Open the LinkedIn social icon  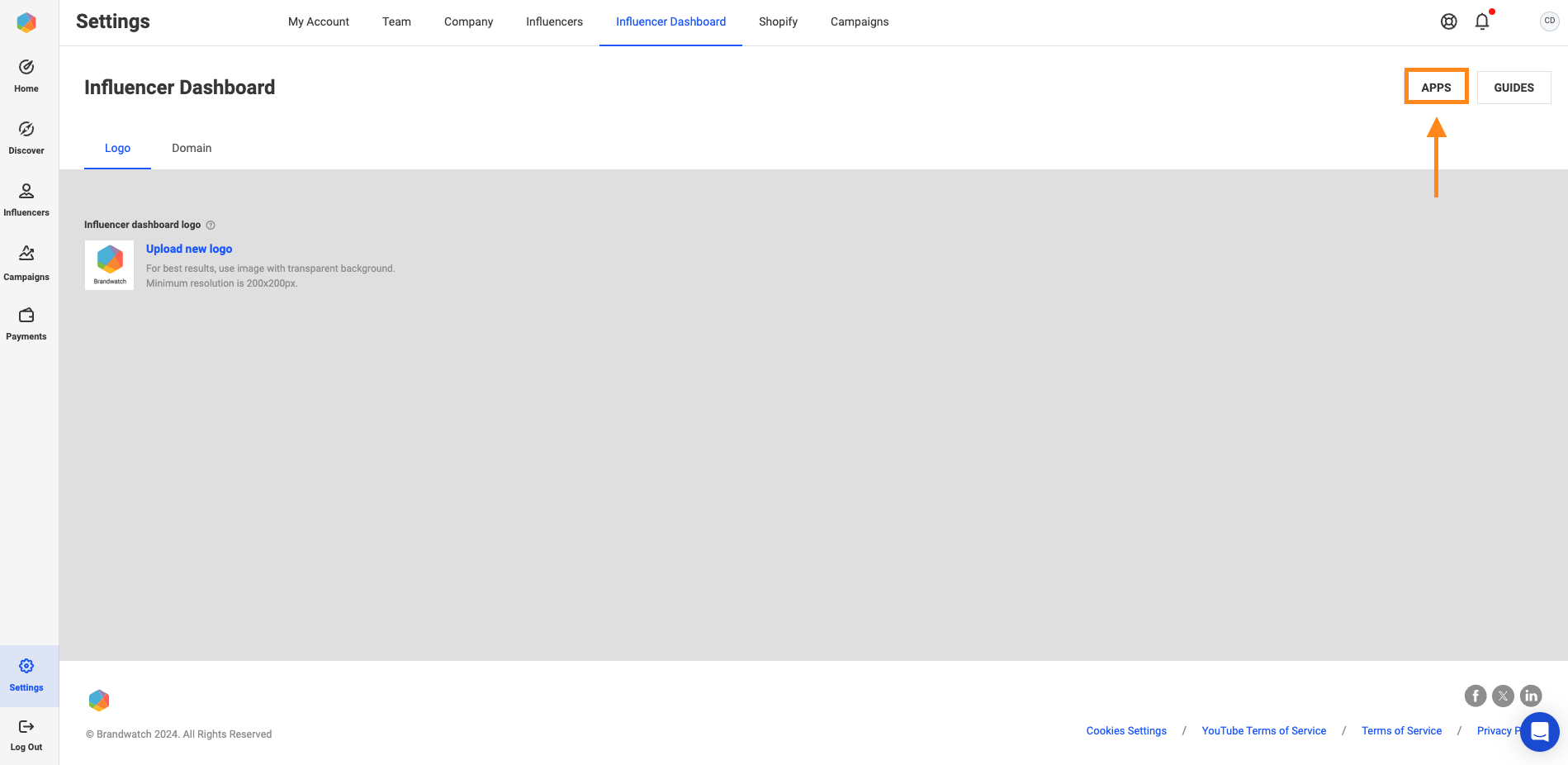1531,696
